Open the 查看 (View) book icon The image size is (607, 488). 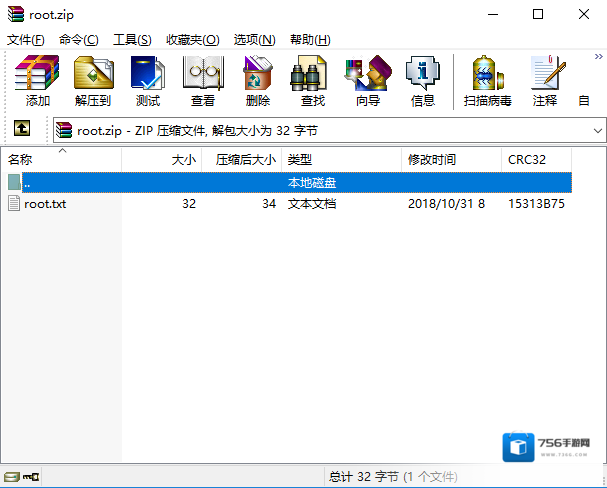[x=203, y=75]
